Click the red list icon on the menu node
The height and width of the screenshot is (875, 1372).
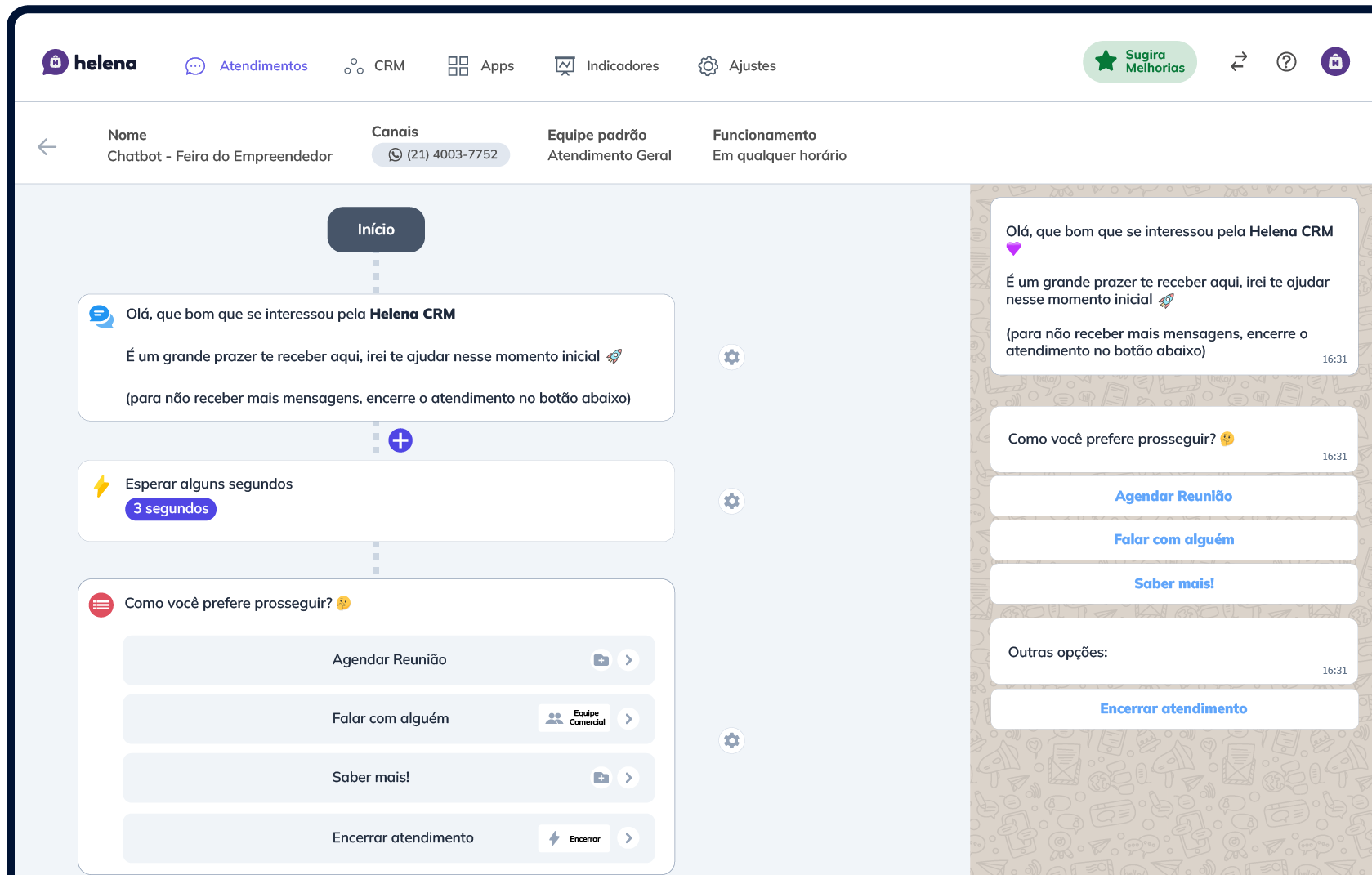tap(101, 605)
